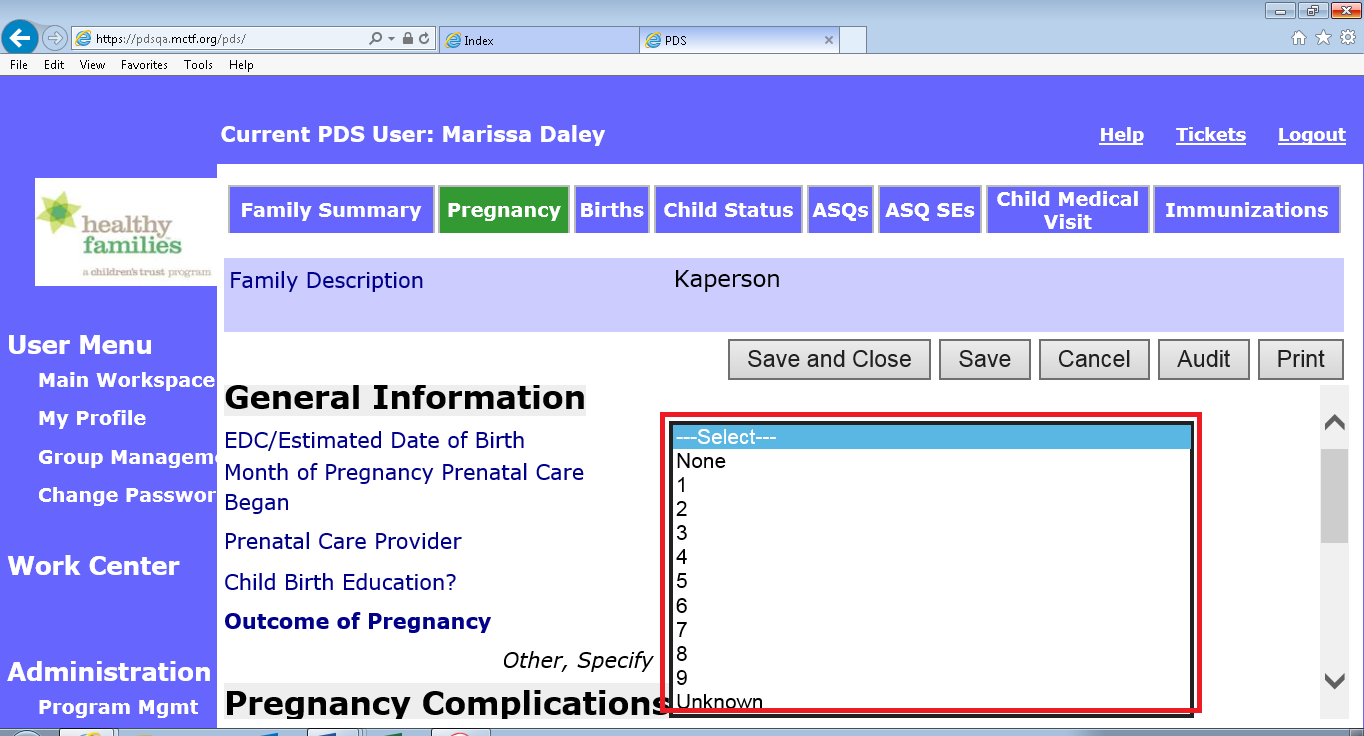Screen dimensions: 1364x736
Task: Choose month 2 in dropdown list
Action: click(931, 509)
